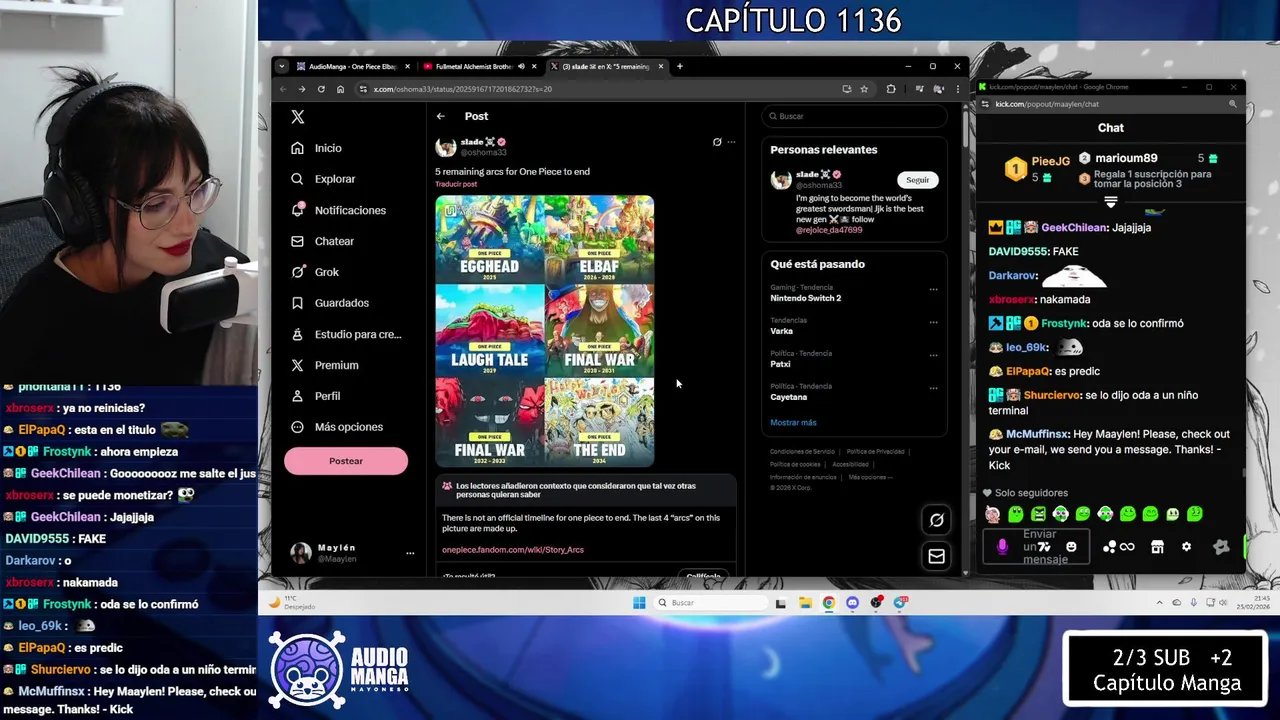Open the Chrome three-dot menu
Screen dimensions: 1280x720
pyautogui.click(x=957, y=89)
